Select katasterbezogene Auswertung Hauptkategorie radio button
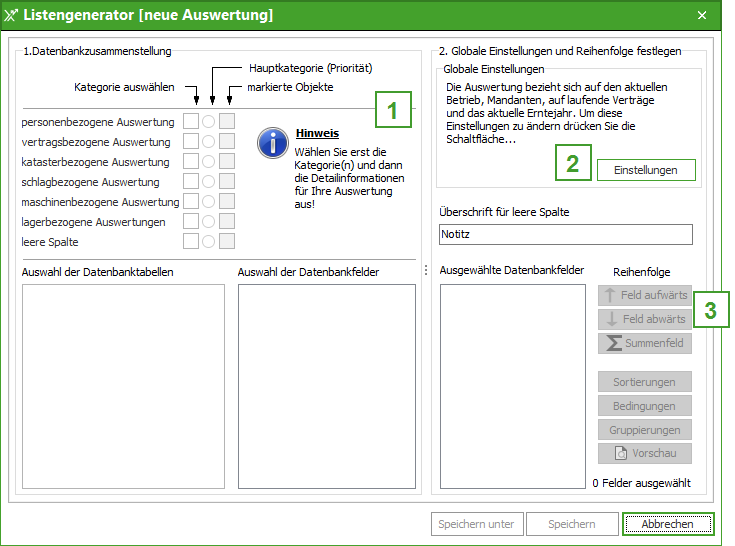Screen dimensions: 735x546 click(x=209, y=161)
